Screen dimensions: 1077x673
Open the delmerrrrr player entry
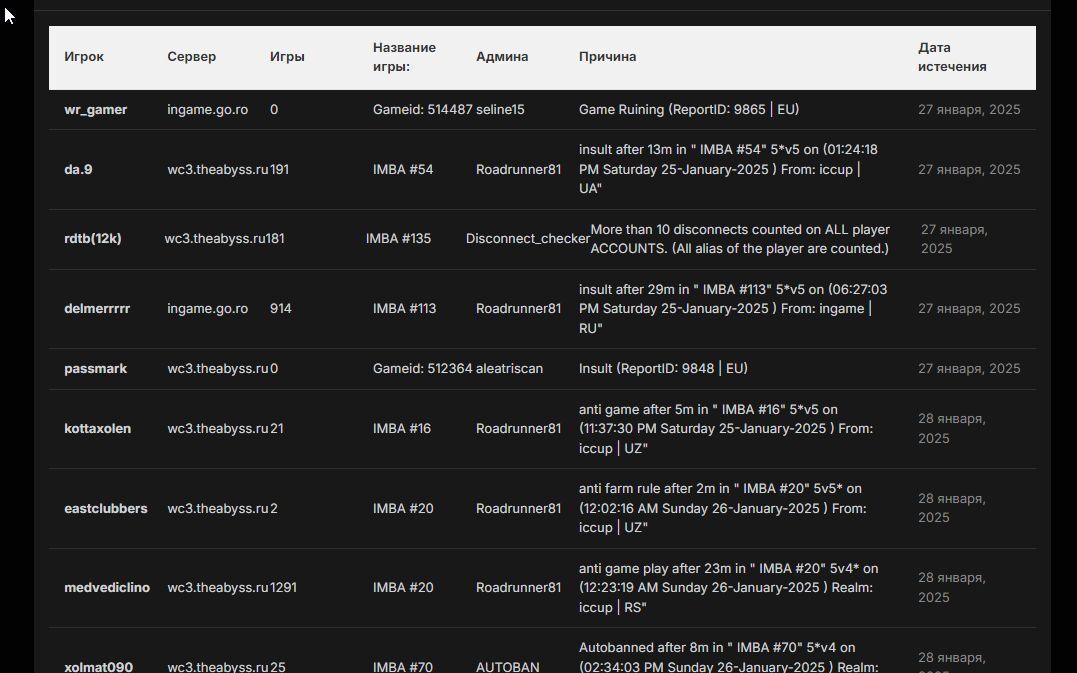(x=97, y=309)
